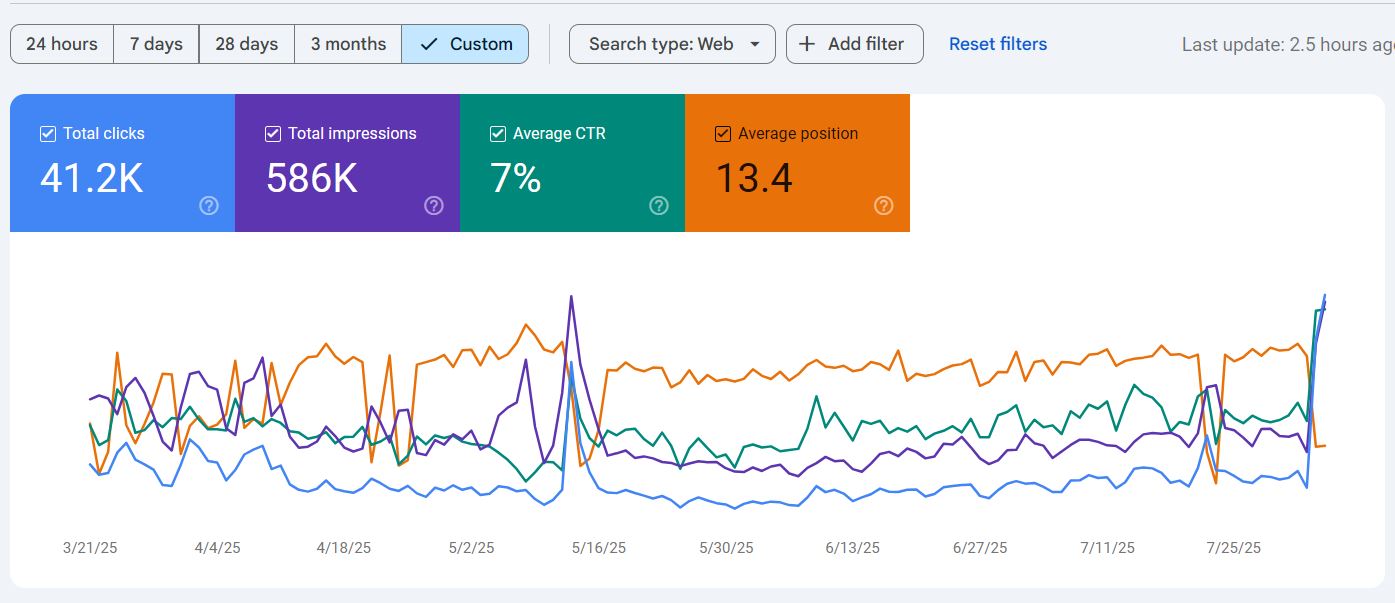
Task: Select the 24 hours date range
Action: (x=62, y=44)
